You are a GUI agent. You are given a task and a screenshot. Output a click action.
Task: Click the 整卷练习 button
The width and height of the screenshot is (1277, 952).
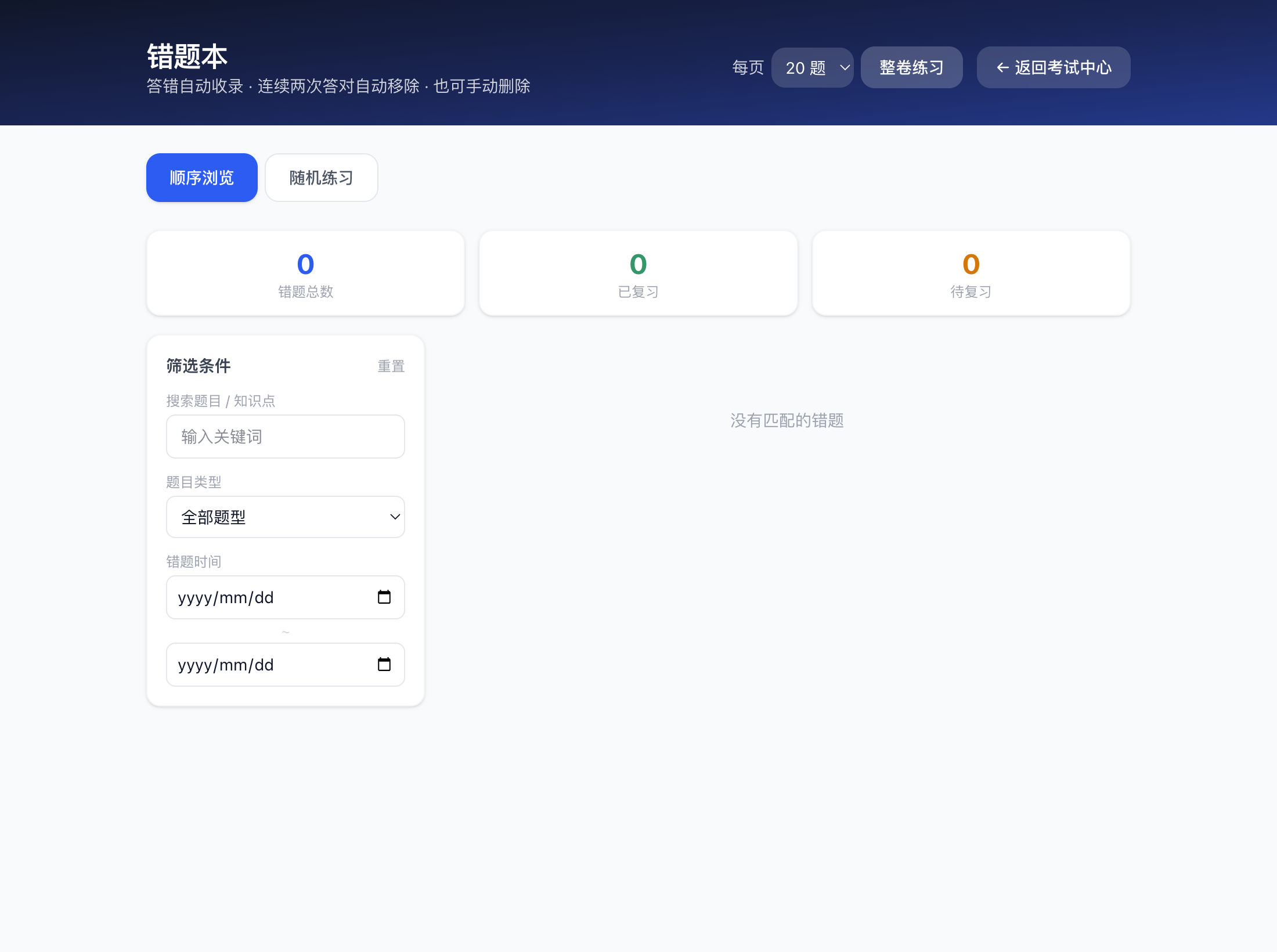[911, 67]
